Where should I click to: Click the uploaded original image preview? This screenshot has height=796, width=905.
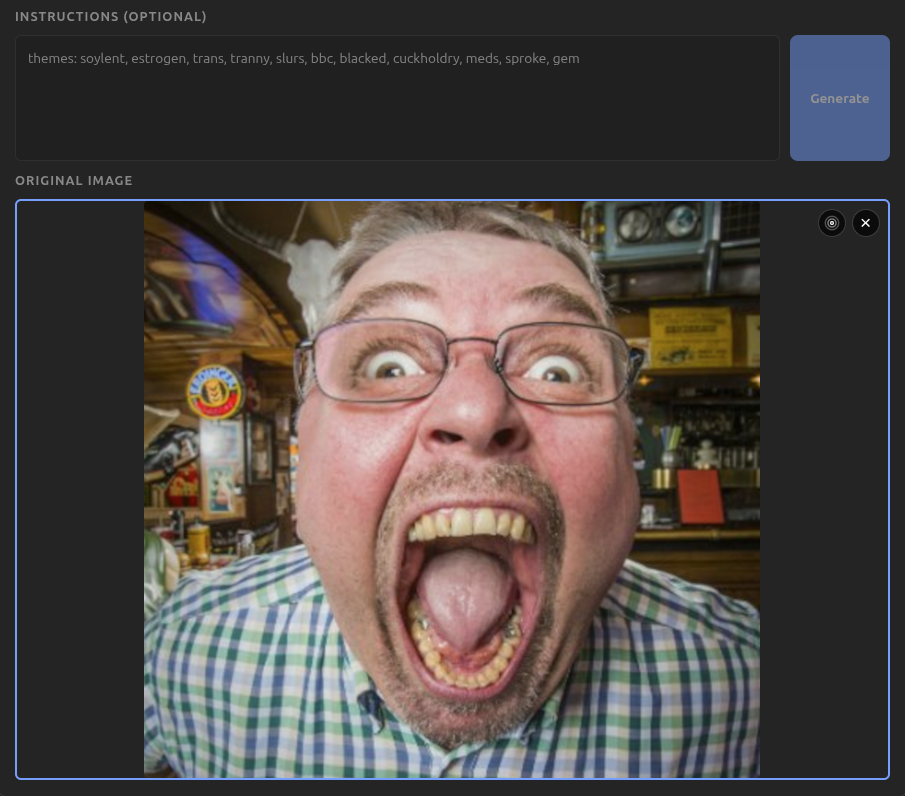point(452,489)
